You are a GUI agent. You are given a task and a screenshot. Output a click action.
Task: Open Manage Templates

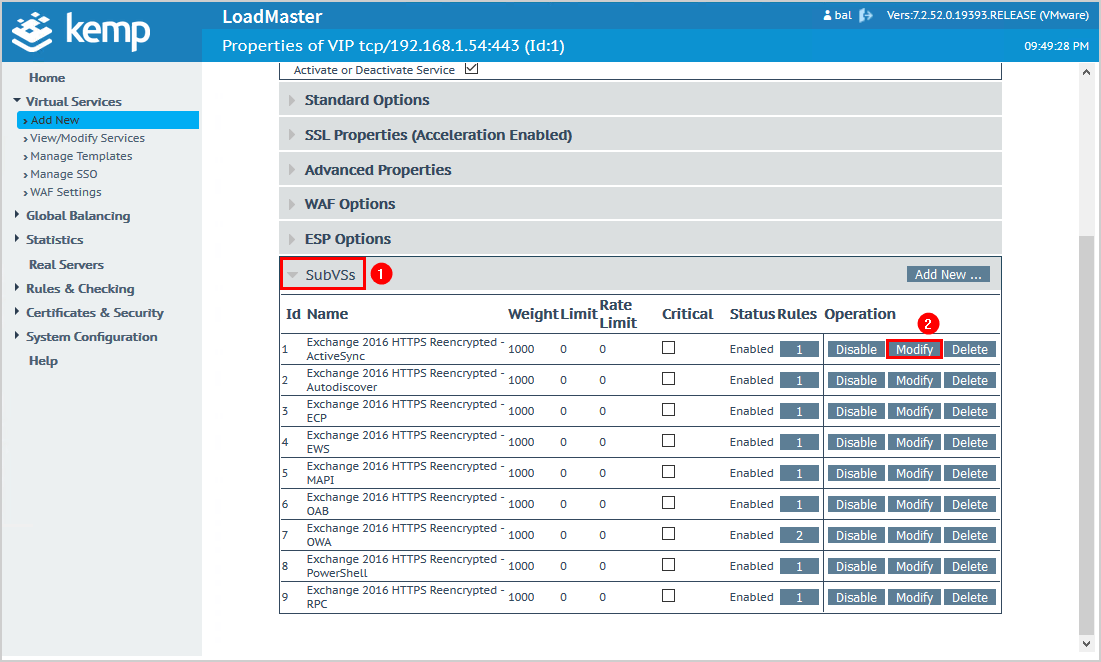81,156
